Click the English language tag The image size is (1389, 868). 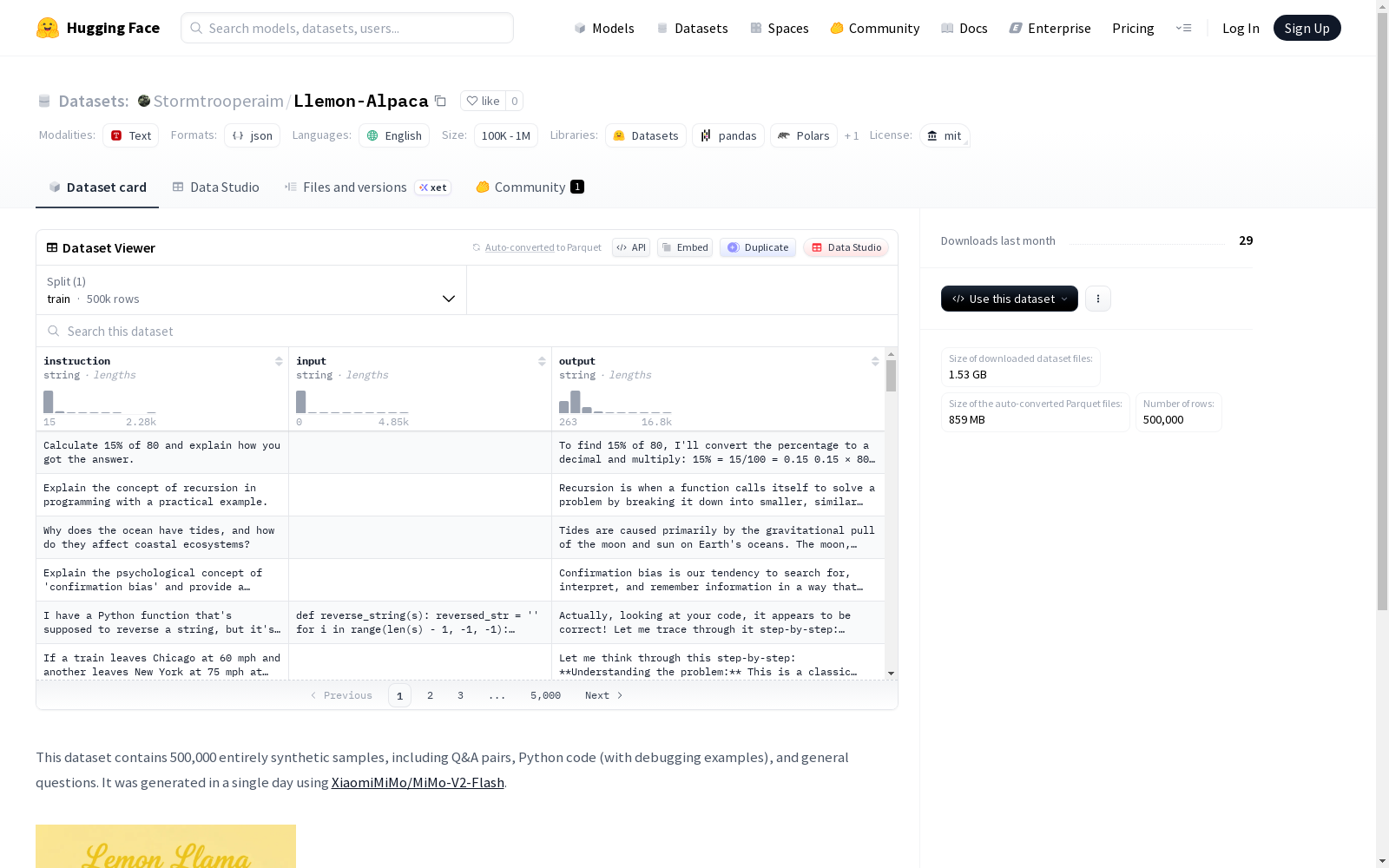394,135
